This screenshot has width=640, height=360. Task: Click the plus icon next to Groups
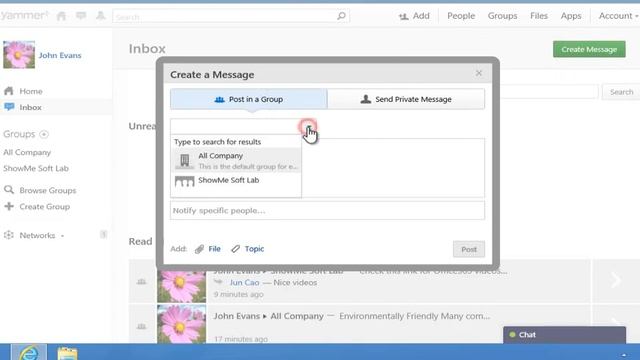pyautogui.click(x=44, y=134)
